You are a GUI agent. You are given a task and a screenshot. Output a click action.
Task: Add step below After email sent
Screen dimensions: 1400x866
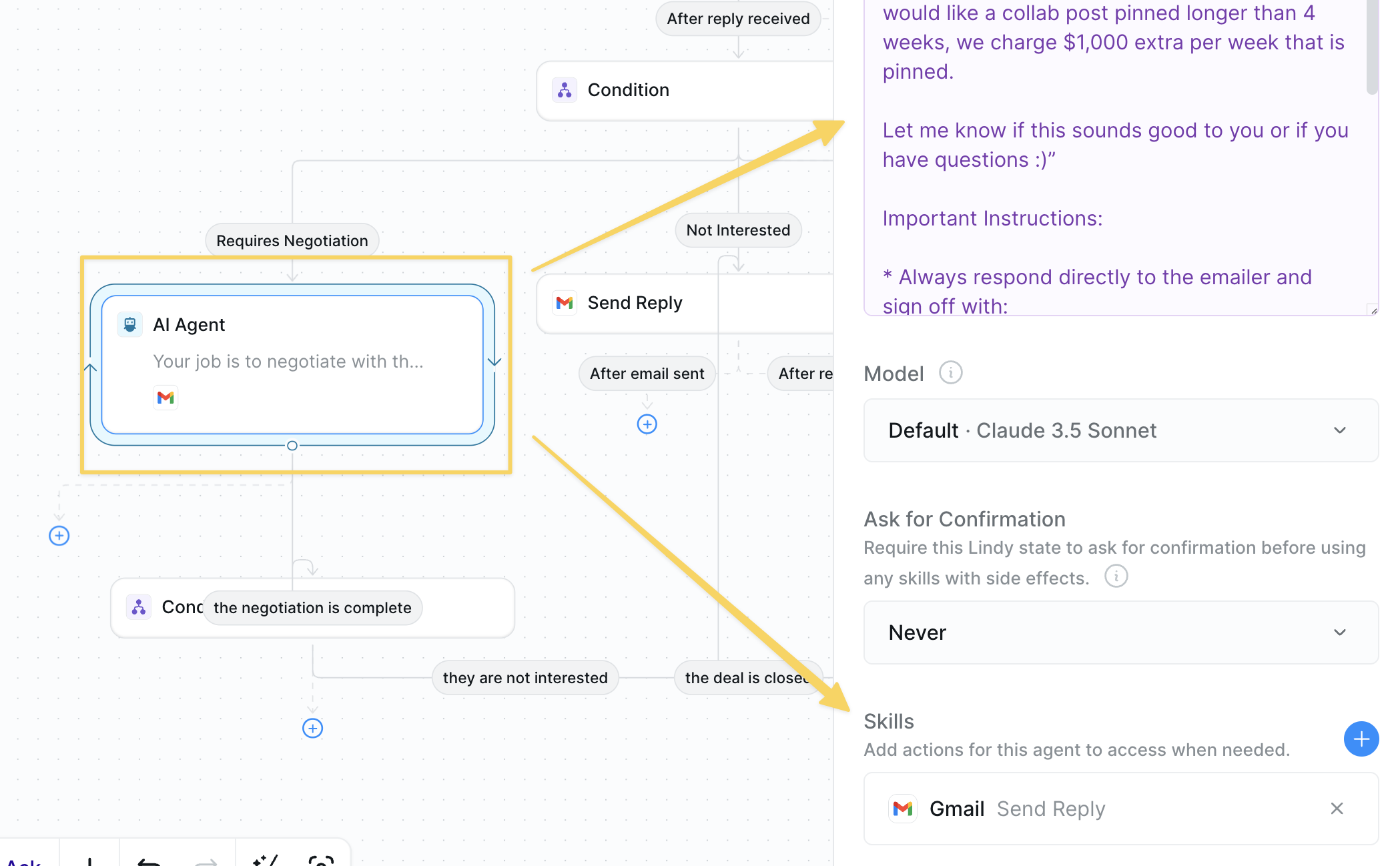647,424
